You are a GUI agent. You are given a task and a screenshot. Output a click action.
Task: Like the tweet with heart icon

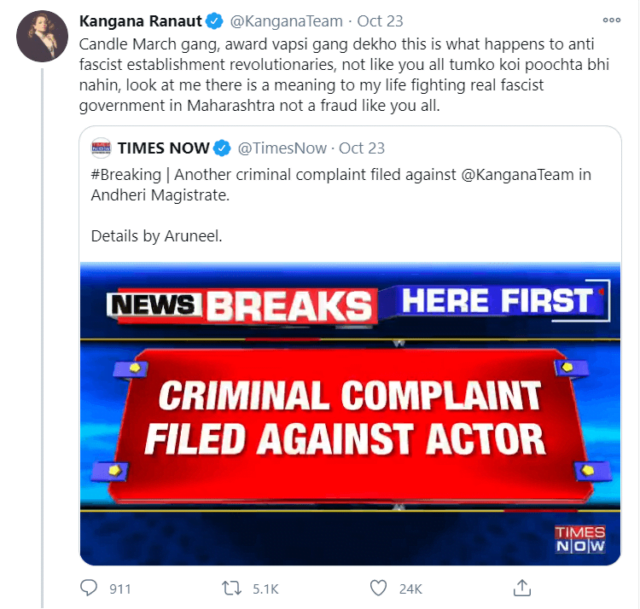378,588
